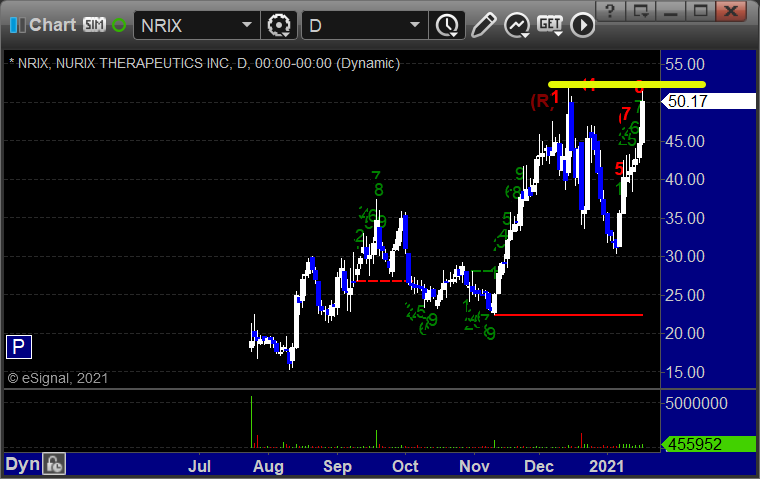Select the long red horizontal support line
The image size is (760, 479).
(x=569, y=315)
